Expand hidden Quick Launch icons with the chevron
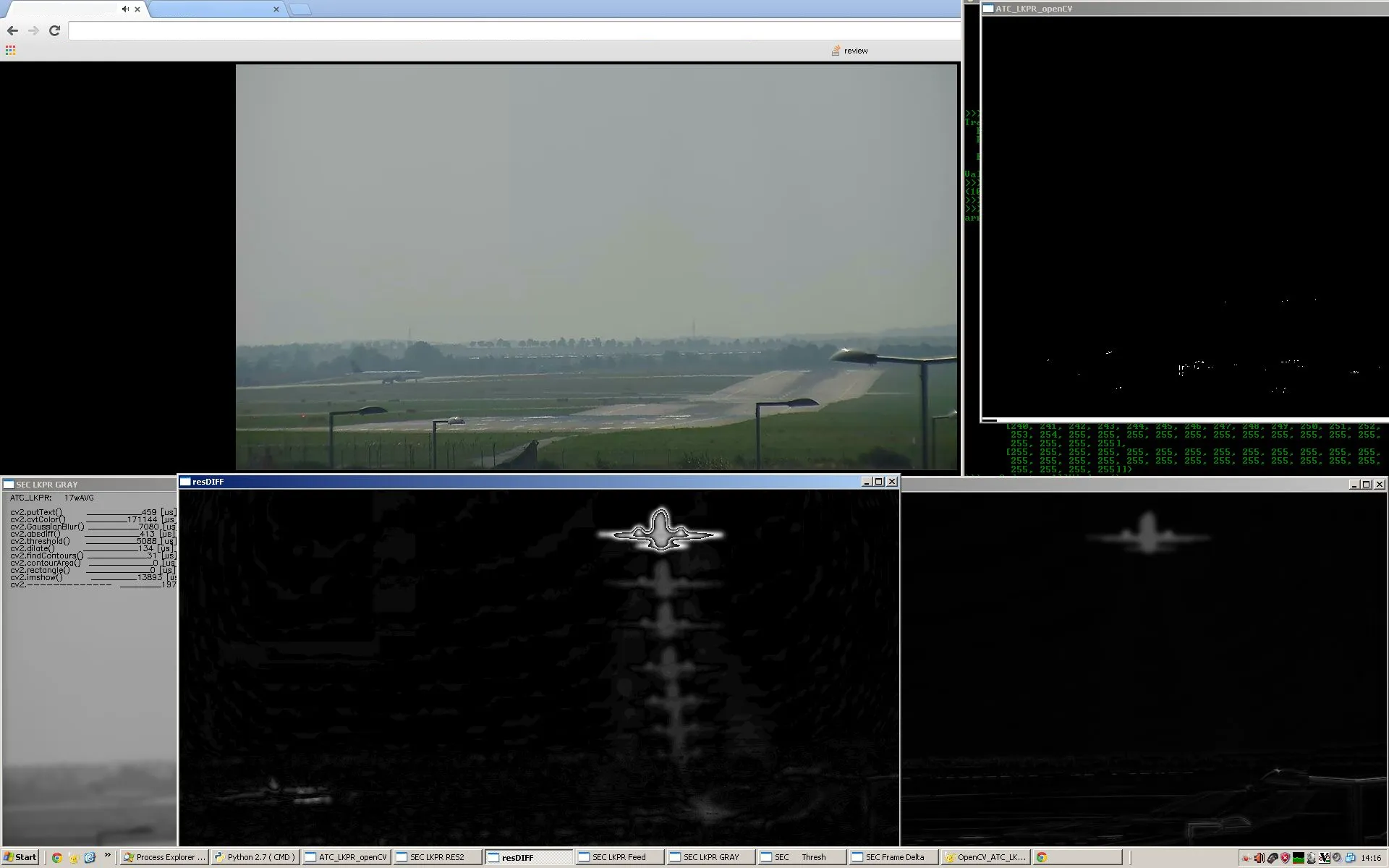Image resolution: width=1389 pixels, height=868 pixels. (x=107, y=855)
